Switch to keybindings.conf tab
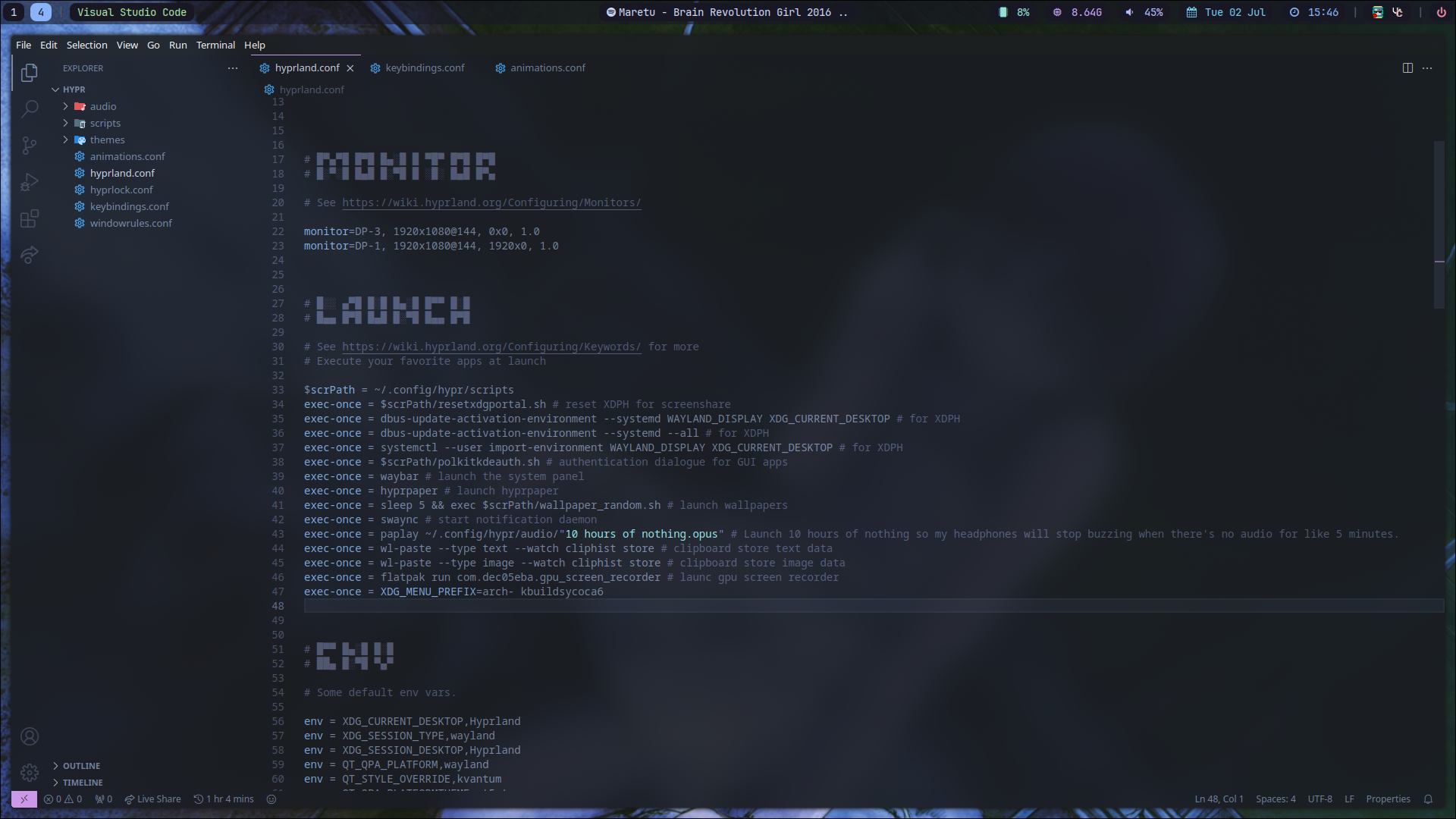 pyautogui.click(x=425, y=68)
